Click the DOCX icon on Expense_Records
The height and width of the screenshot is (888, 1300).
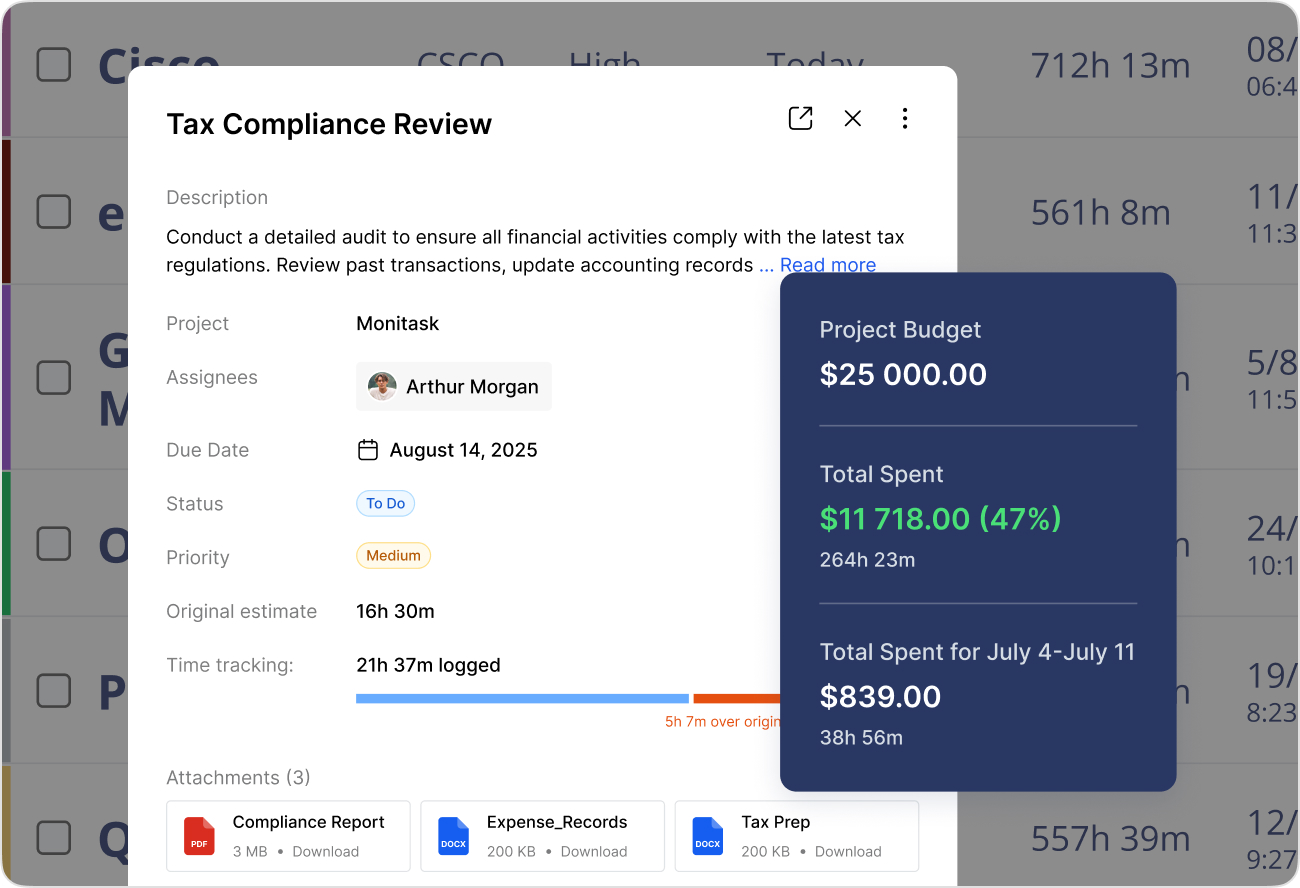coord(453,836)
